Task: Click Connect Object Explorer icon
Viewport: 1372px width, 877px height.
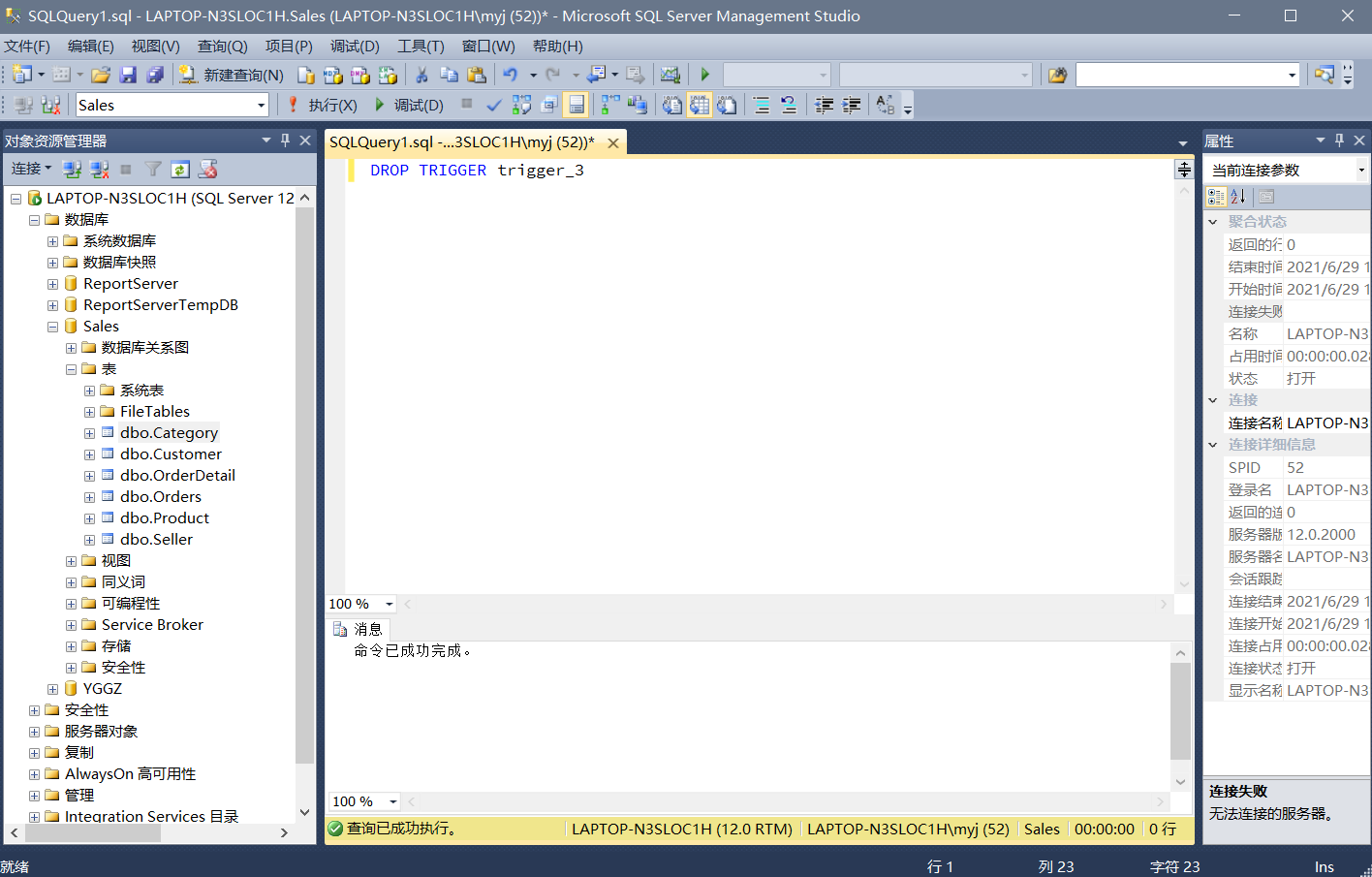Action: tap(72, 170)
